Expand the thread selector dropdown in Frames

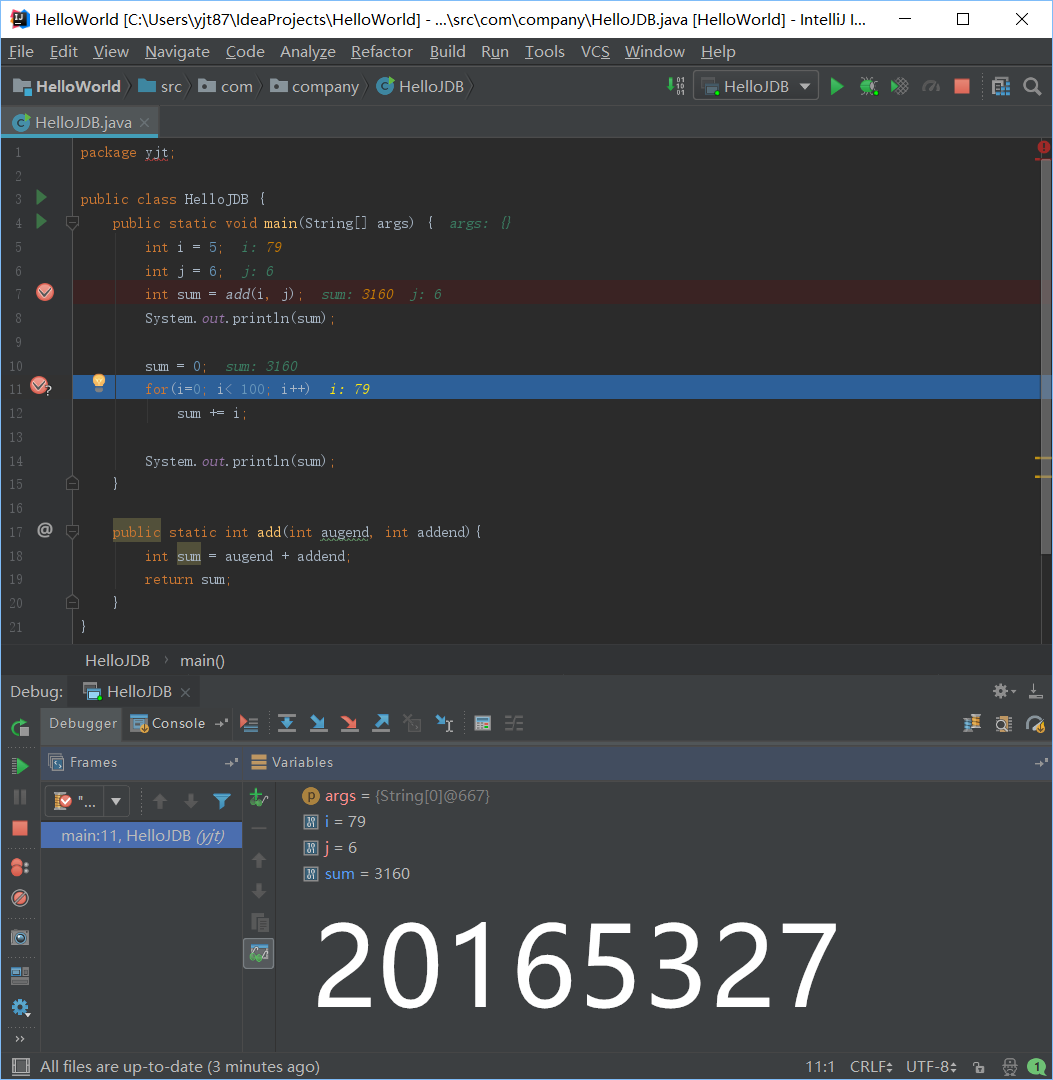[x=116, y=801]
